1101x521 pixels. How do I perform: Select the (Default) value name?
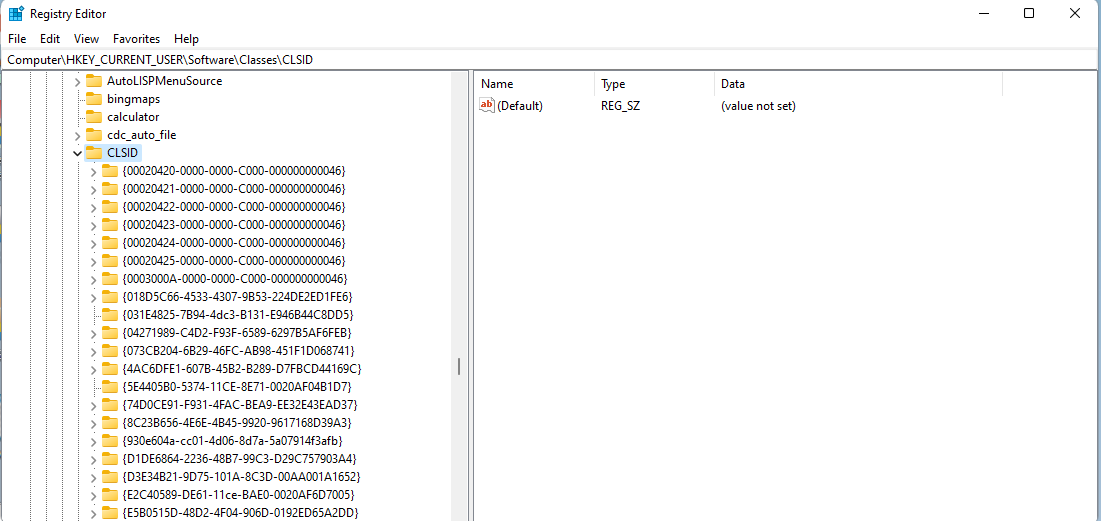[x=520, y=106]
